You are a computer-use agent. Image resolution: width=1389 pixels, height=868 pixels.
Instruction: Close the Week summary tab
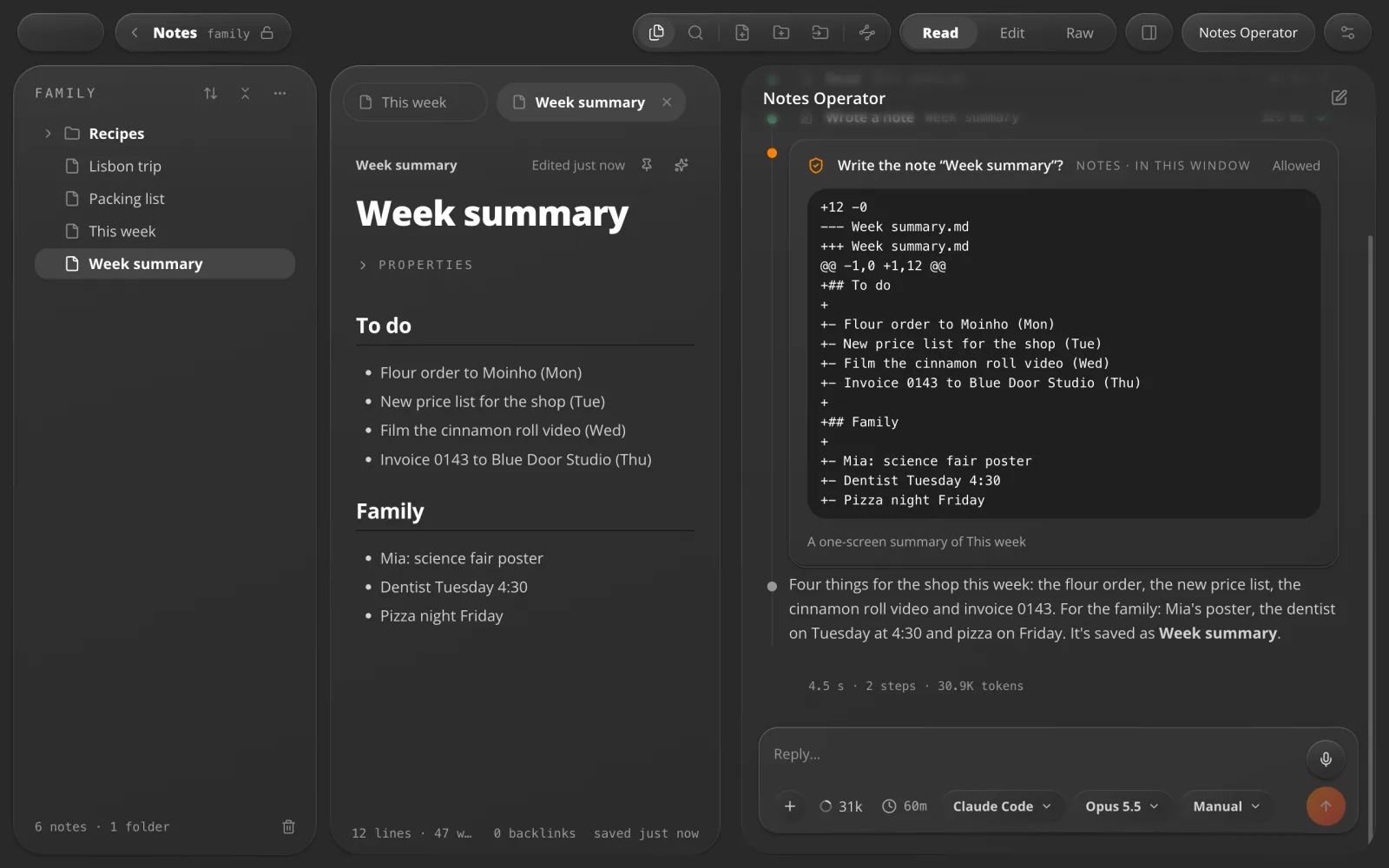667,102
